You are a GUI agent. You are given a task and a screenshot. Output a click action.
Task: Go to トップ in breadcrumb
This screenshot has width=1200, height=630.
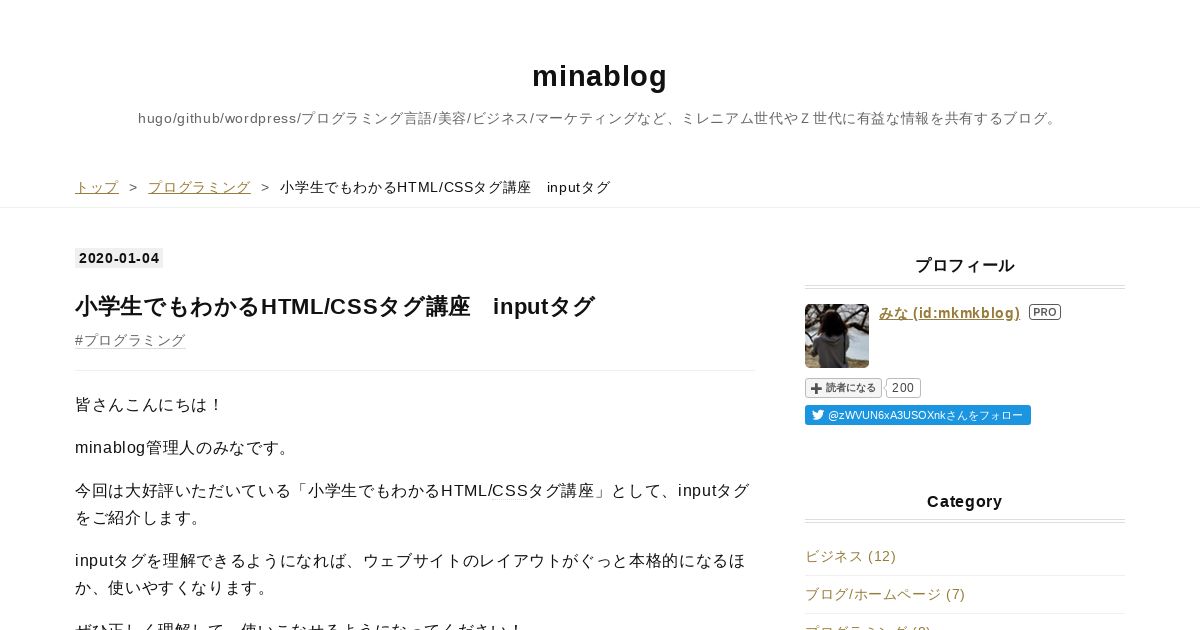[97, 187]
